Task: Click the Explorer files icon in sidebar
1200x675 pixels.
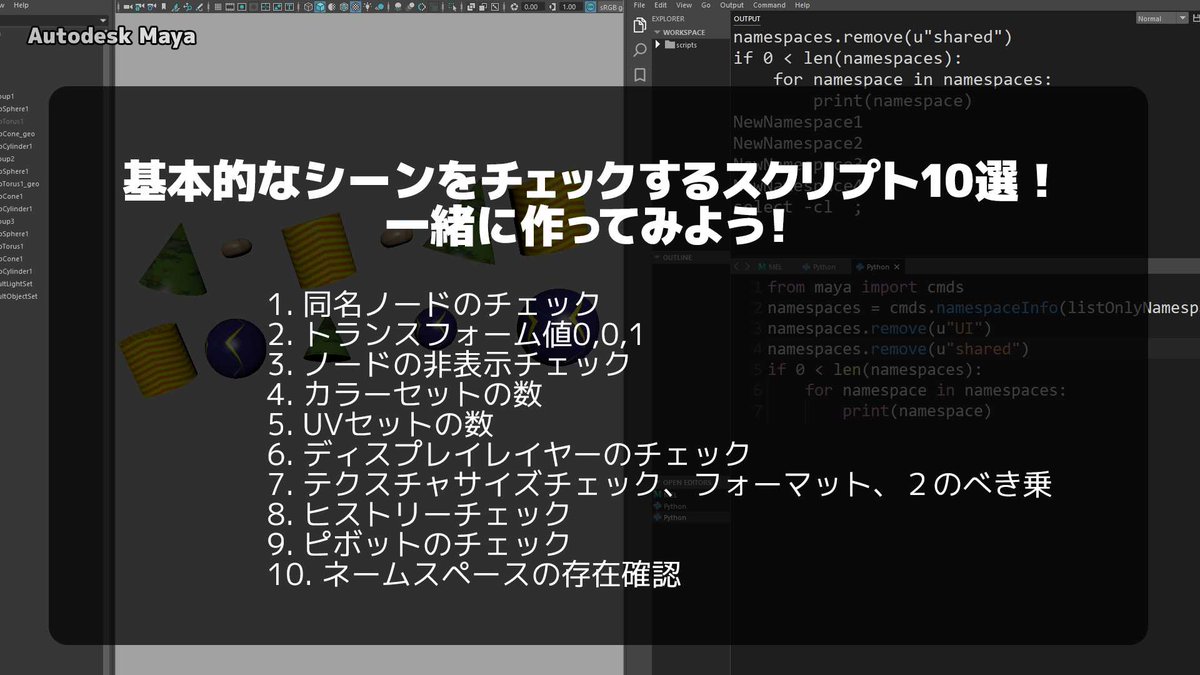Action: click(640, 24)
